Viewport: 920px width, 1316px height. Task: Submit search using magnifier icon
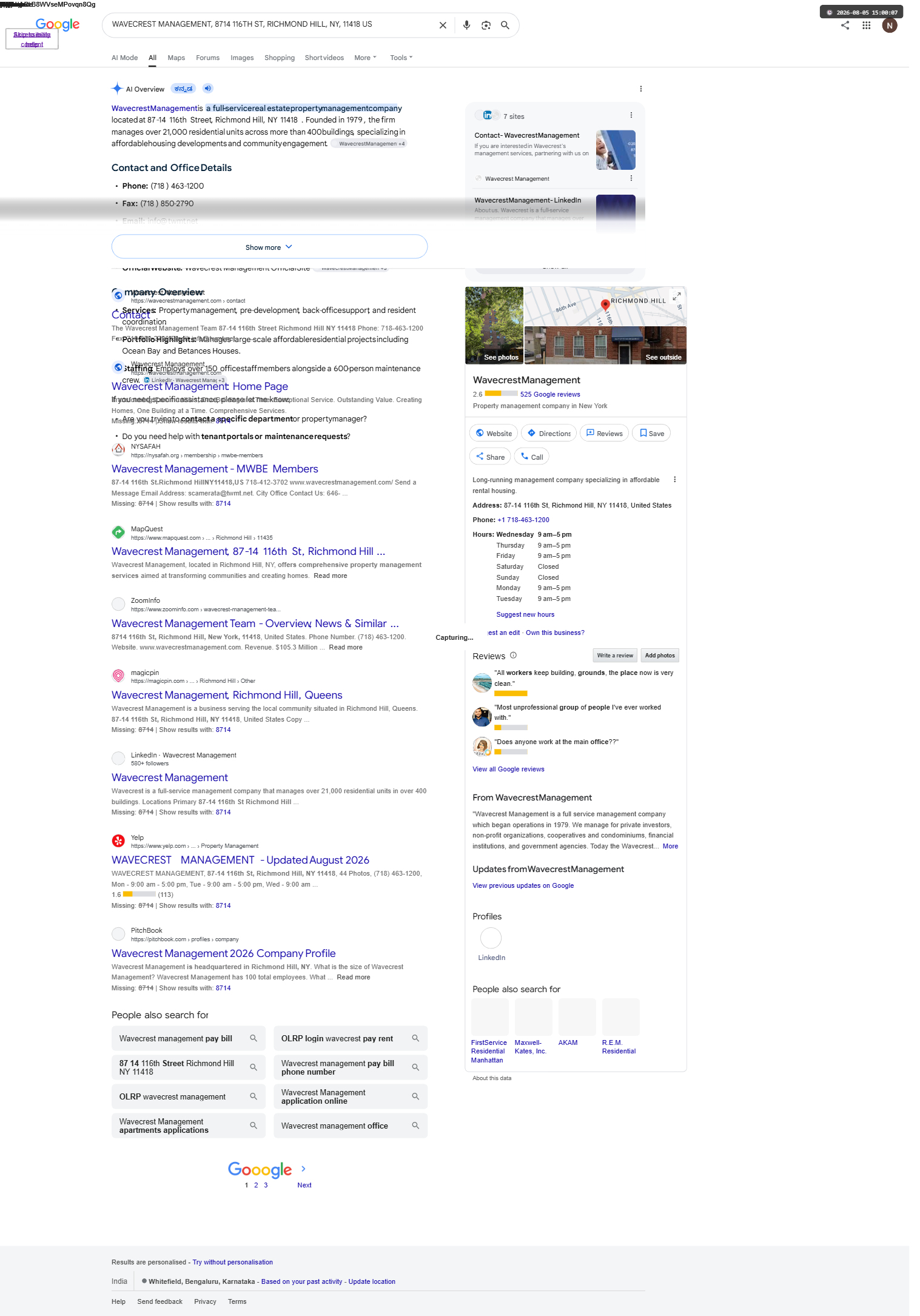[x=505, y=25]
